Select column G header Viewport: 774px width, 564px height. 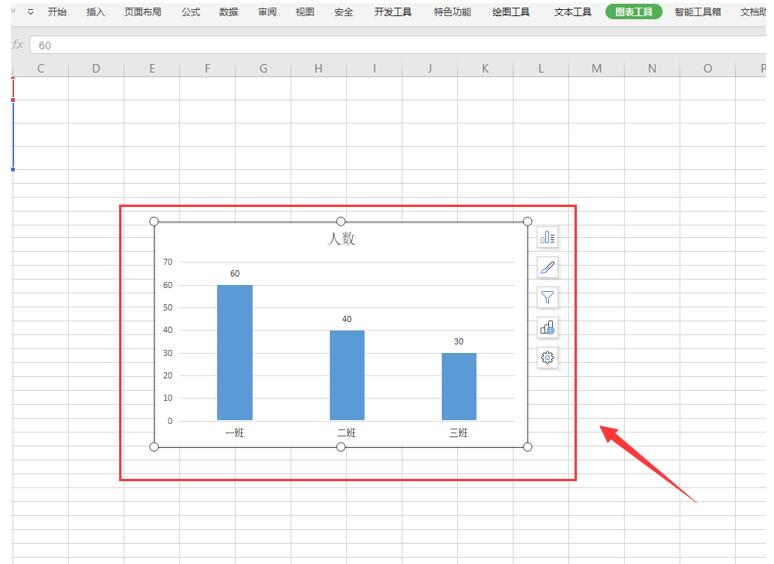click(x=263, y=69)
